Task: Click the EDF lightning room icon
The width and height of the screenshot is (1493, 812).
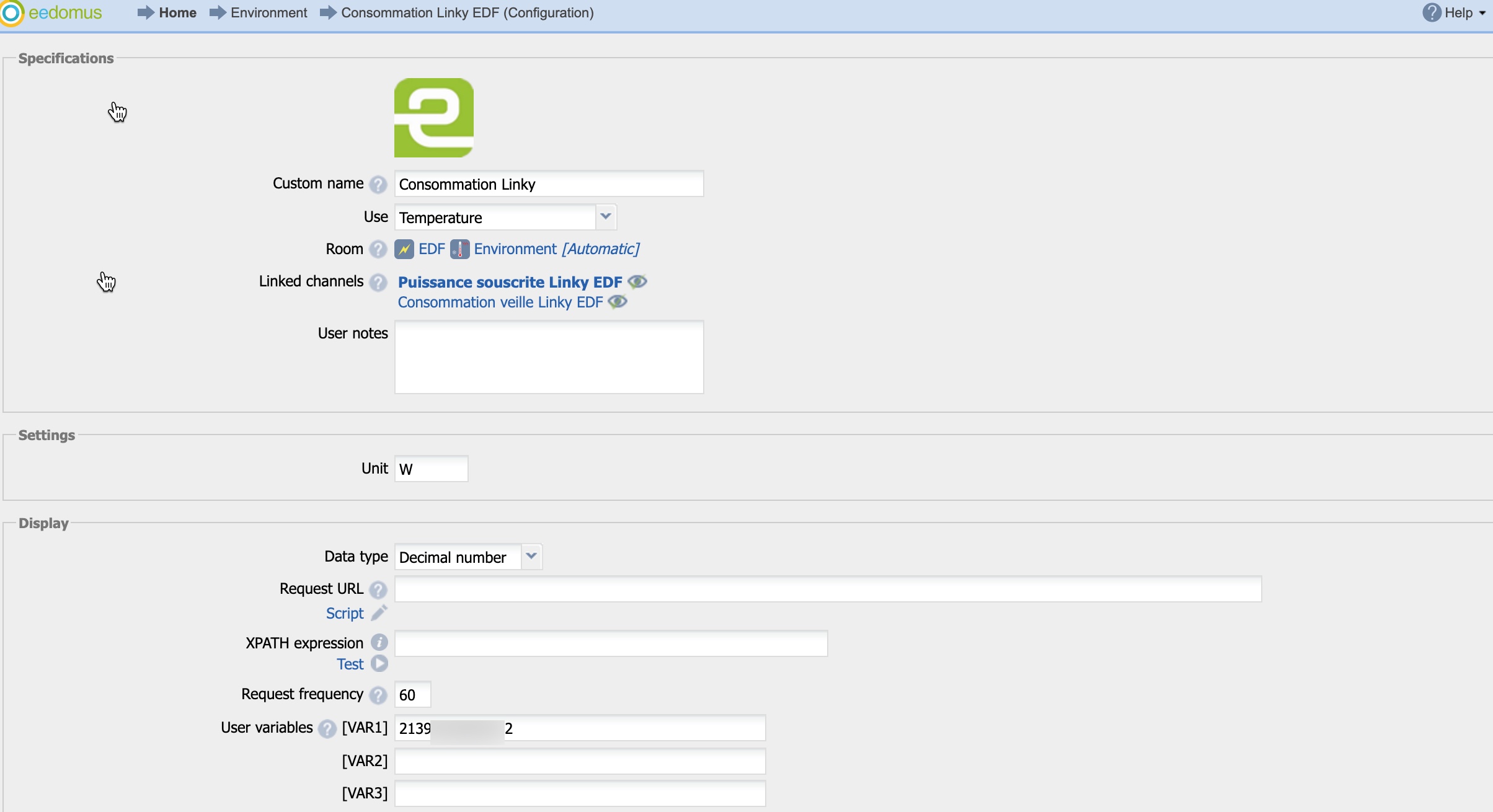Action: (x=404, y=249)
